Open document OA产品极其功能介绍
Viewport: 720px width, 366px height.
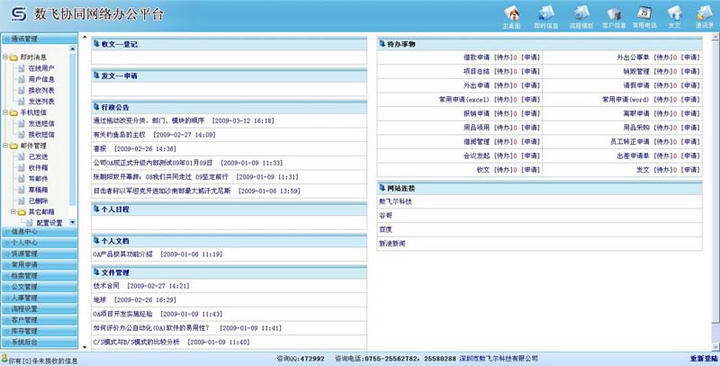[x=123, y=254]
